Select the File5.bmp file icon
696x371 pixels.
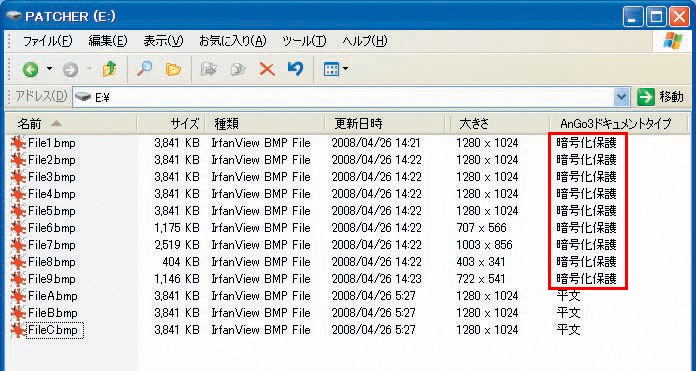[x=18, y=211]
